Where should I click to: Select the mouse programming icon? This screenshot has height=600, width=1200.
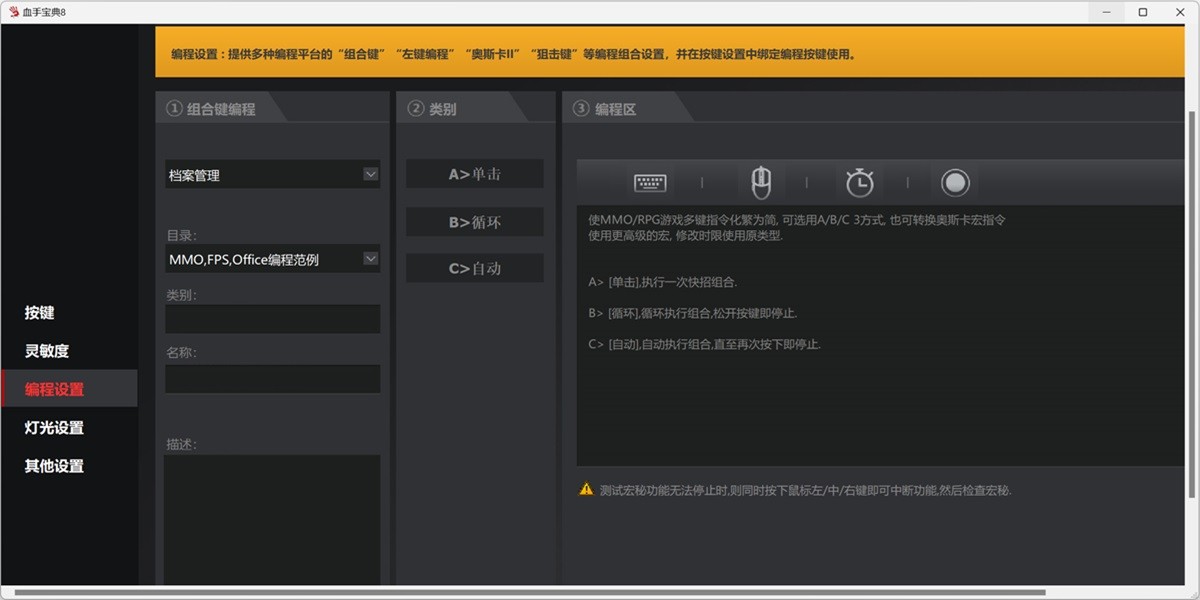760,181
